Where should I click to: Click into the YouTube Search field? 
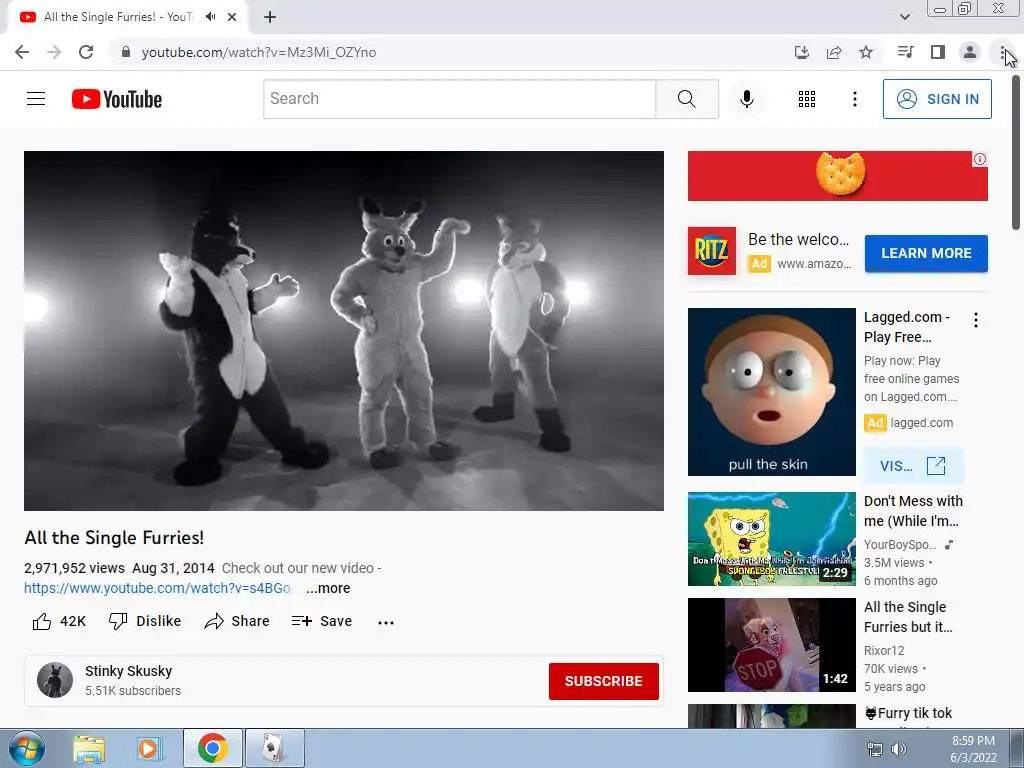pos(460,99)
